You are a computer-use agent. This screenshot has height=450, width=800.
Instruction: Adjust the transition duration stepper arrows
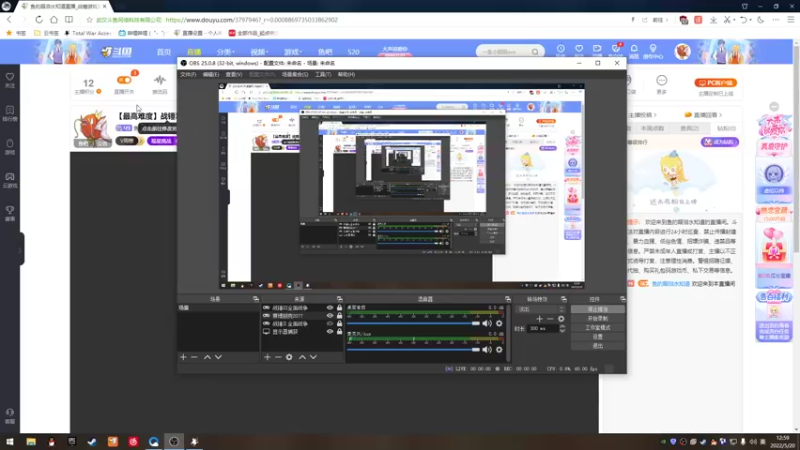click(562, 329)
